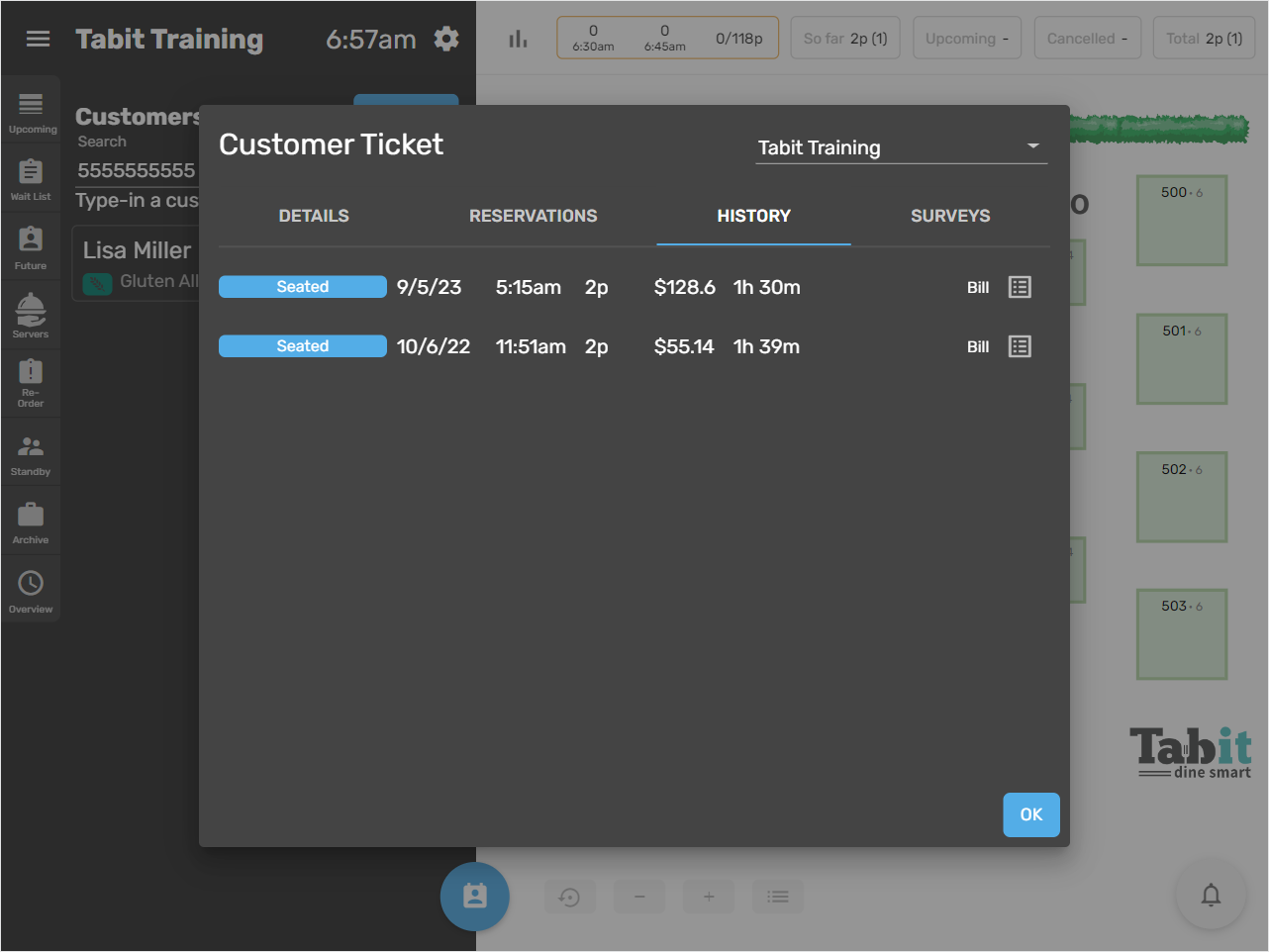The image size is (1269, 952).
Task: Open the Overview clock panel
Action: (31, 589)
